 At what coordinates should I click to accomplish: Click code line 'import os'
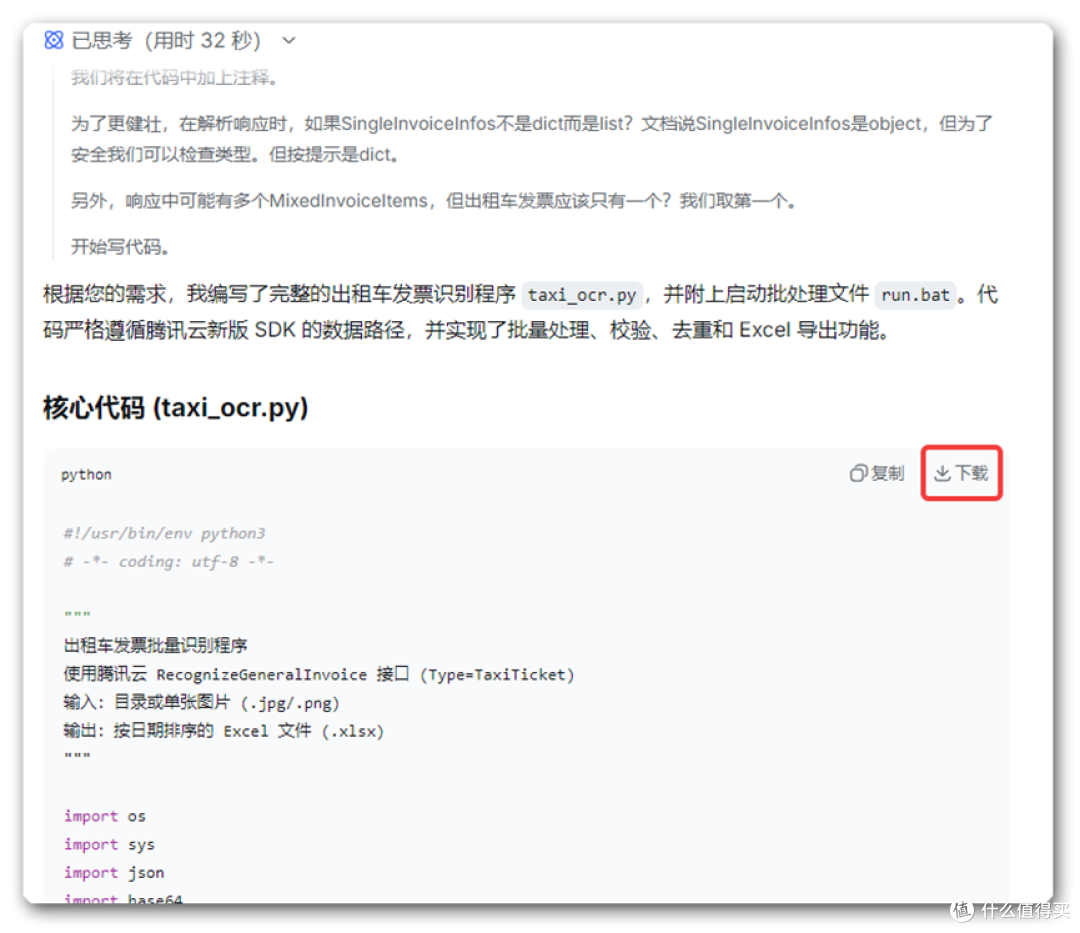105,816
